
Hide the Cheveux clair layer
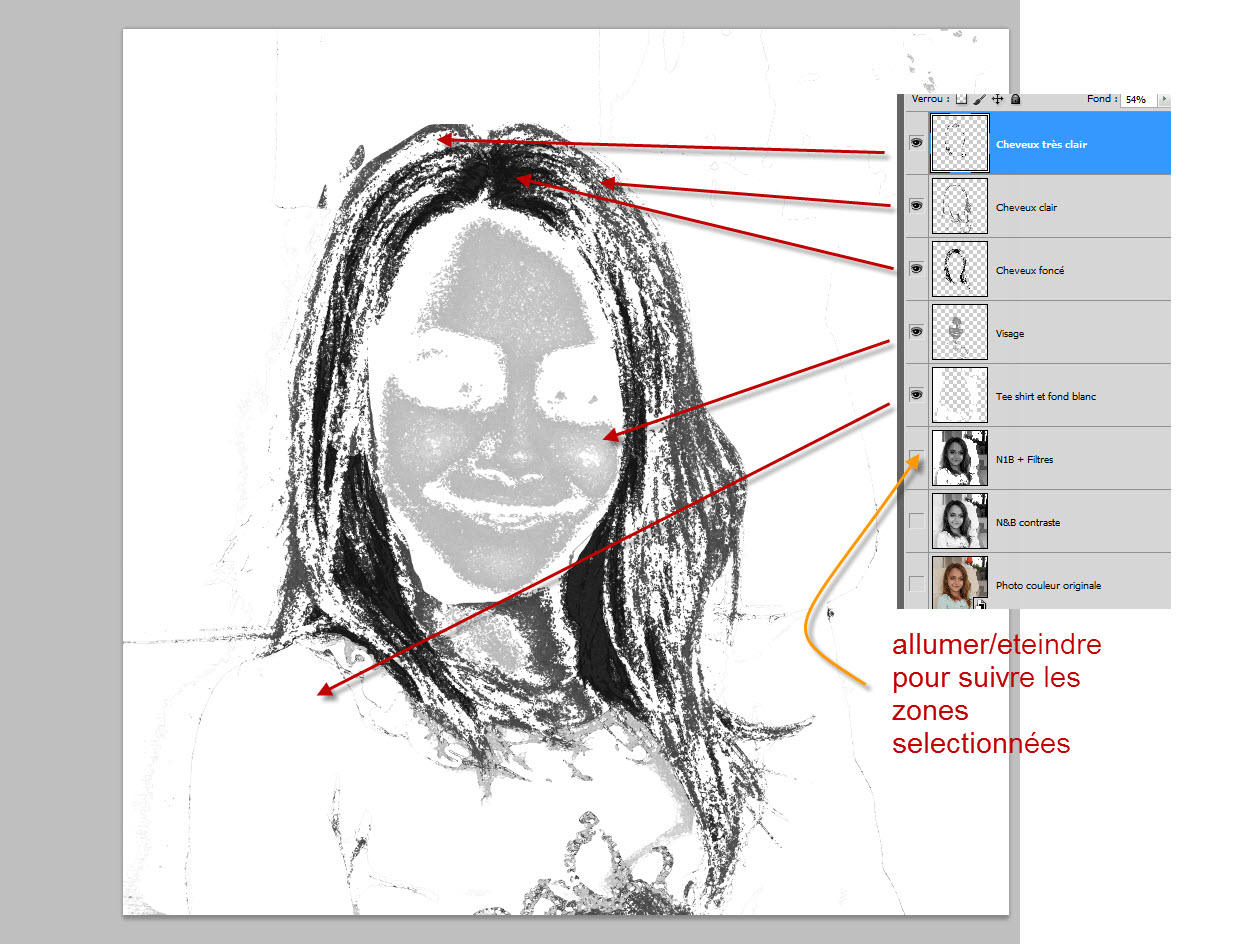point(915,206)
